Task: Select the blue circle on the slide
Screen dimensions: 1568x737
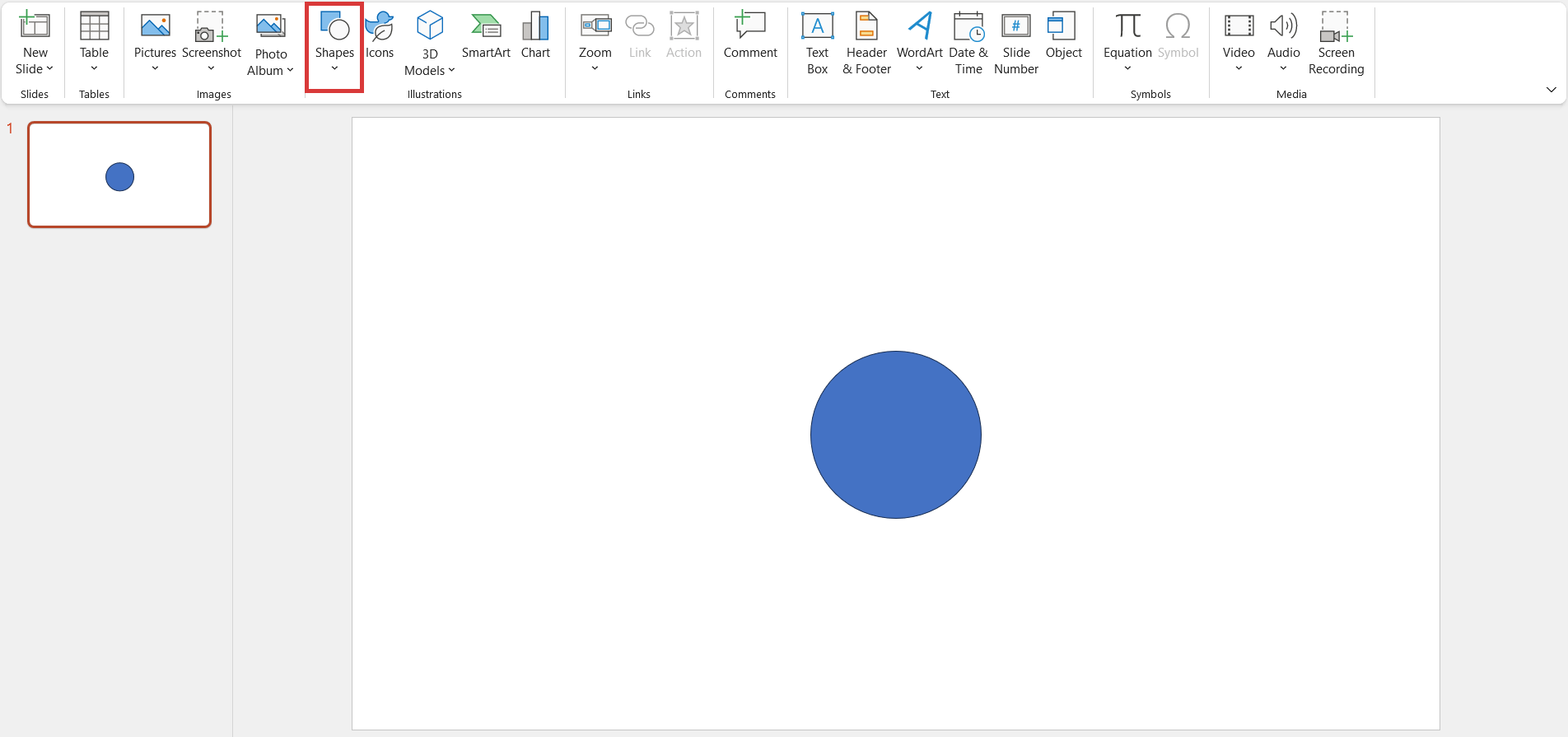Action: (x=895, y=435)
